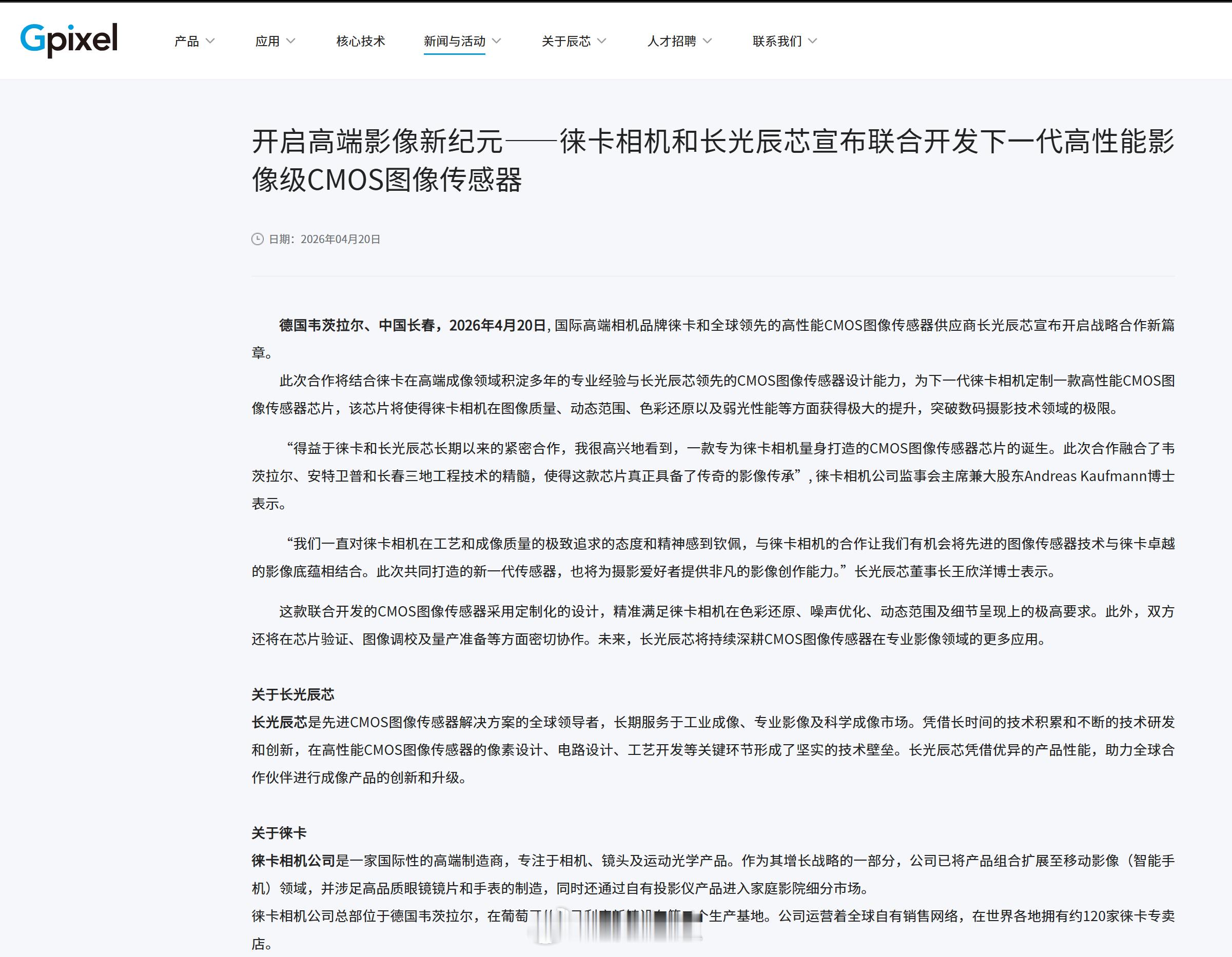Expand the 应用 navigation dropdown
The width and height of the screenshot is (1232, 957).
point(292,41)
